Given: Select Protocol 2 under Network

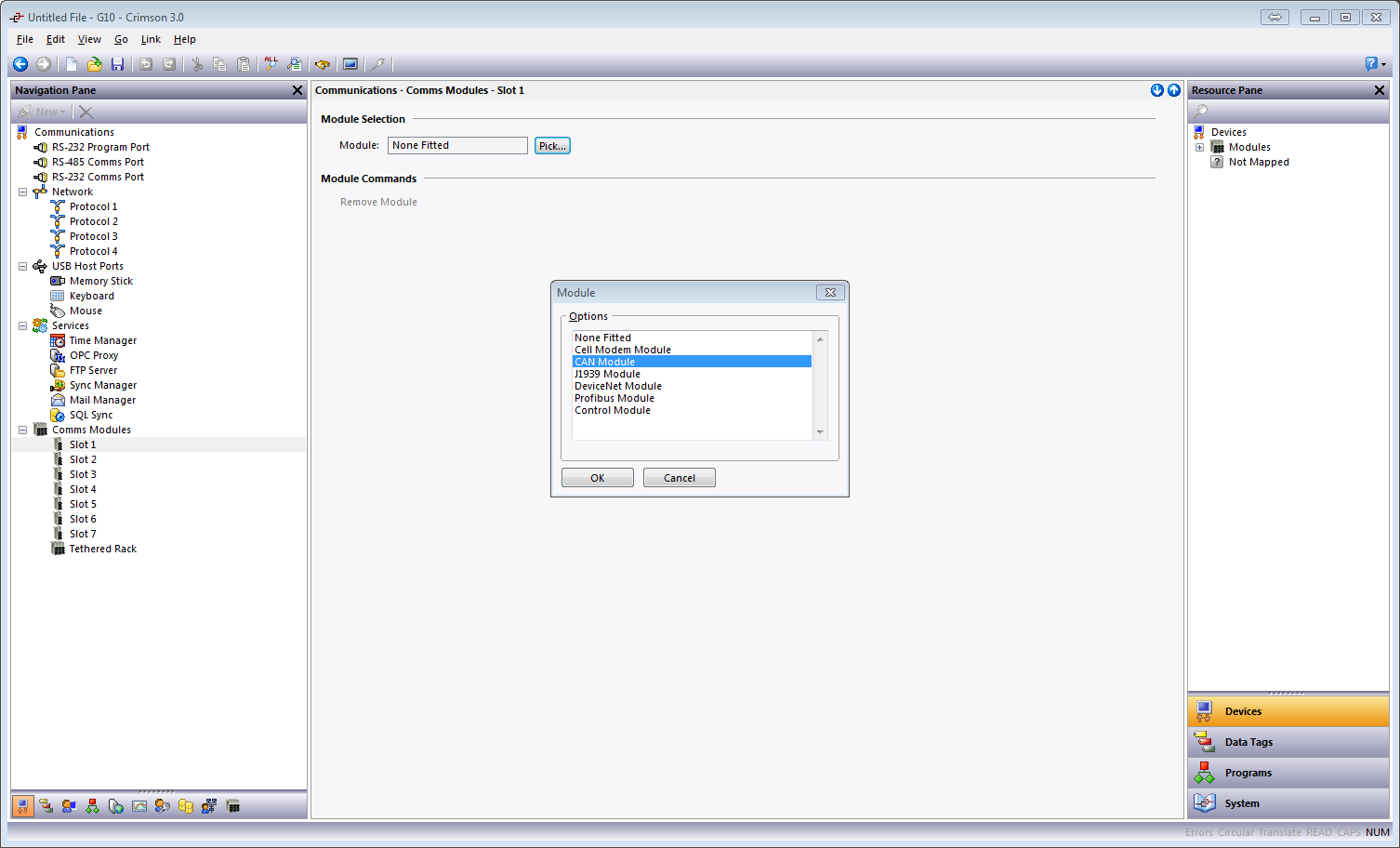Looking at the screenshot, I should [x=94, y=221].
